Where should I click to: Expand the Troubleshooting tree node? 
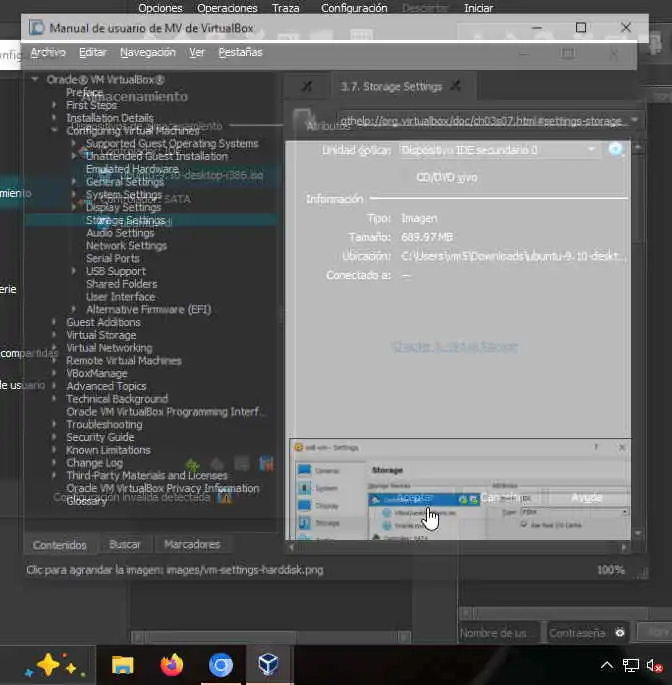click(54, 424)
